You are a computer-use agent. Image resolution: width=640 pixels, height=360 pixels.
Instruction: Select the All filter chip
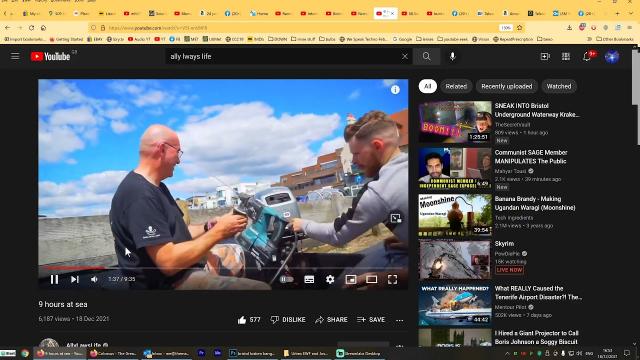(x=427, y=86)
